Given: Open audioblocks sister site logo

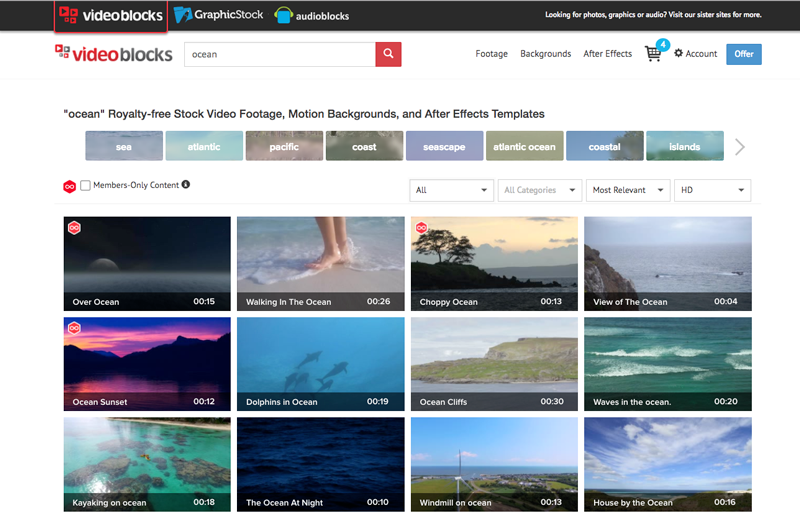Looking at the screenshot, I should click(312, 16).
